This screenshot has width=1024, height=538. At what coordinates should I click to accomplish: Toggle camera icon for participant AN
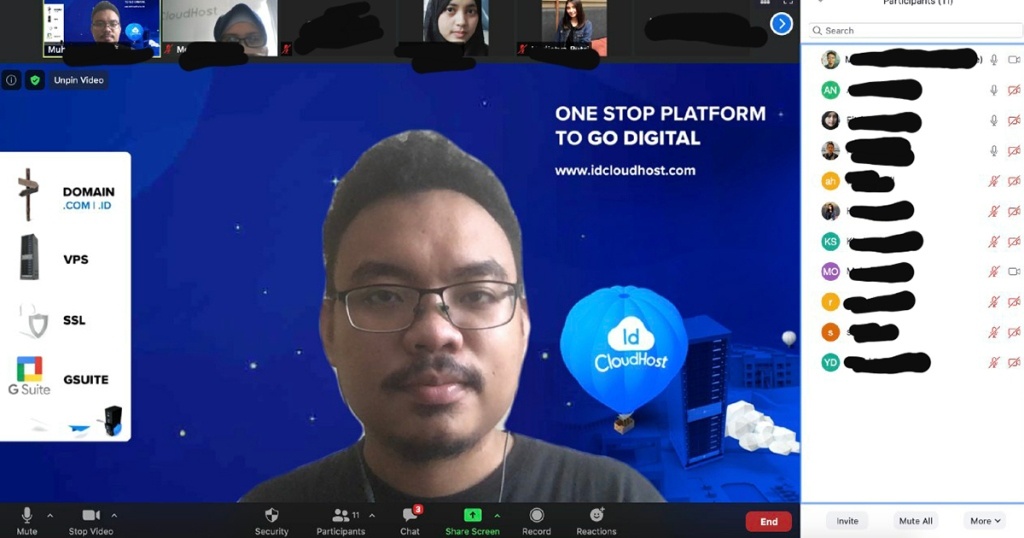click(1014, 90)
